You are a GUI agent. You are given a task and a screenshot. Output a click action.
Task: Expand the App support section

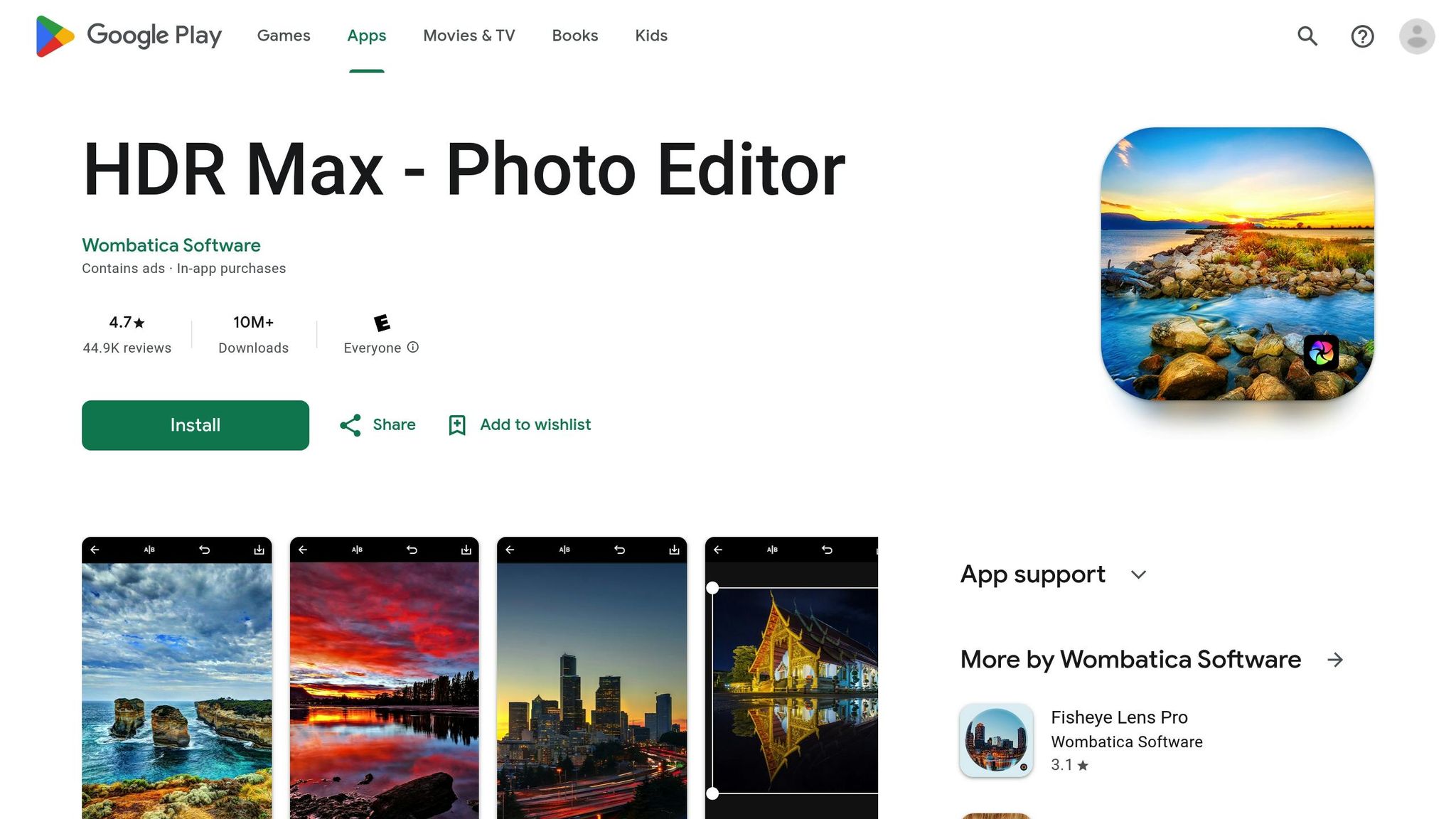pos(1138,574)
